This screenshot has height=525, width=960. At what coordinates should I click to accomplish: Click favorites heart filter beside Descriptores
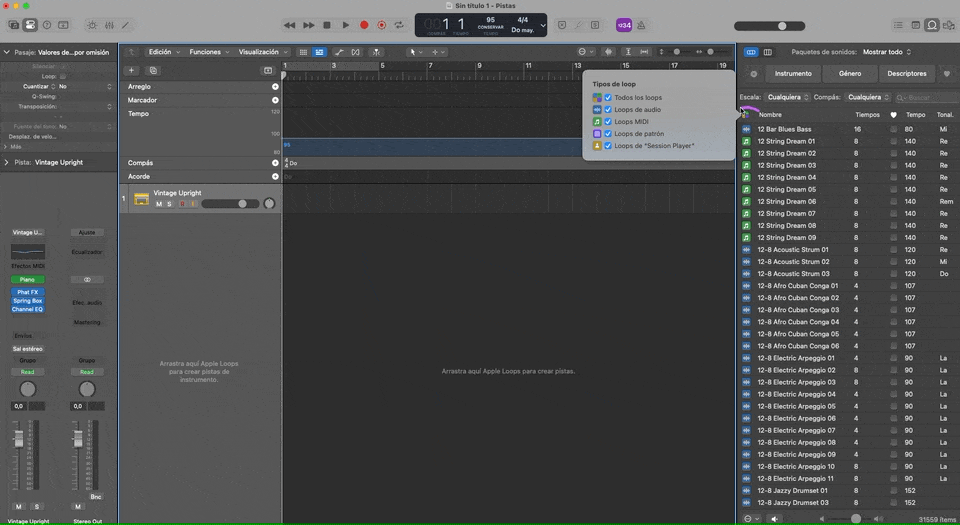[x=947, y=73]
